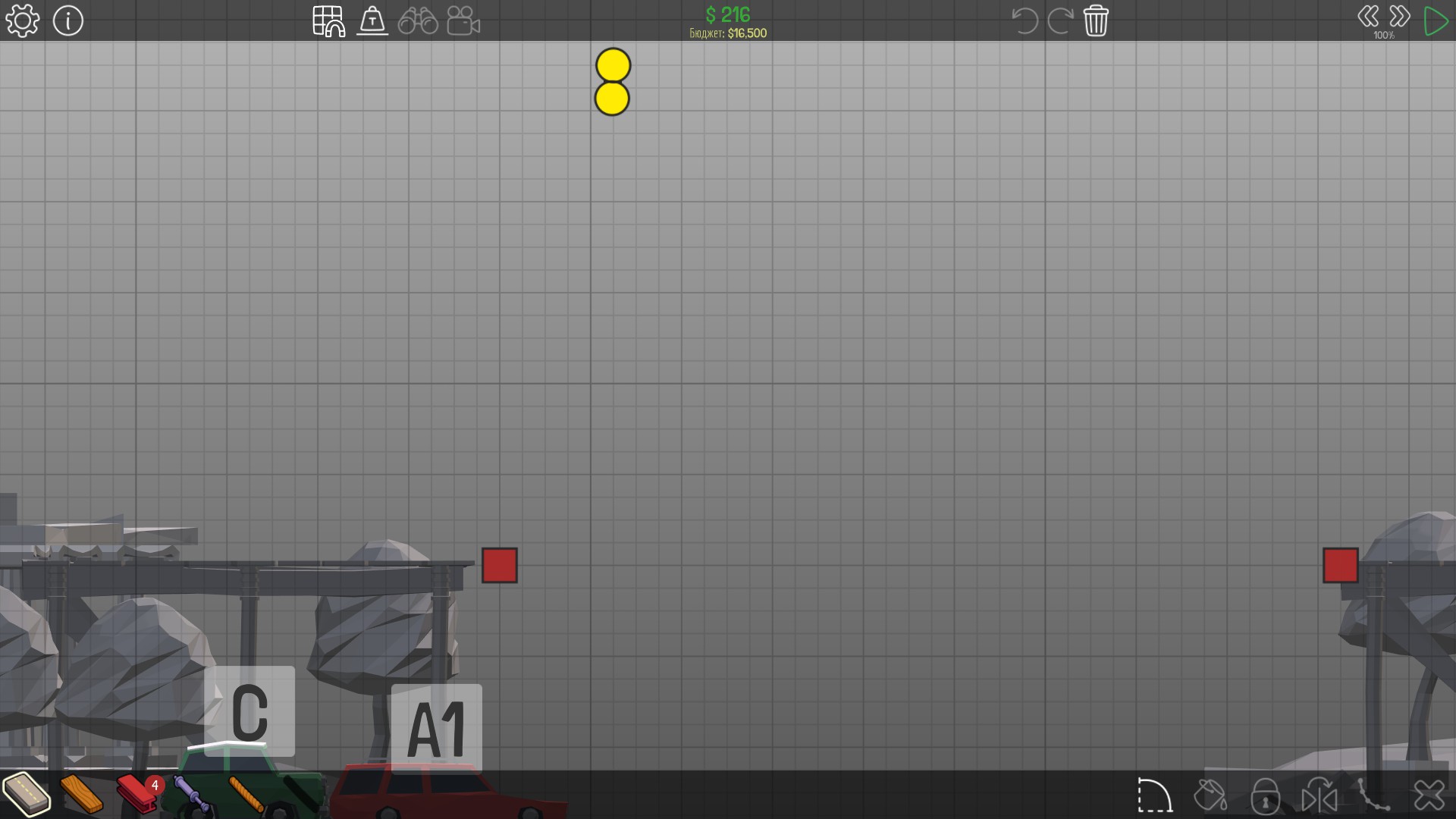Undo the last action
1456x819 pixels.
[1025, 20]
